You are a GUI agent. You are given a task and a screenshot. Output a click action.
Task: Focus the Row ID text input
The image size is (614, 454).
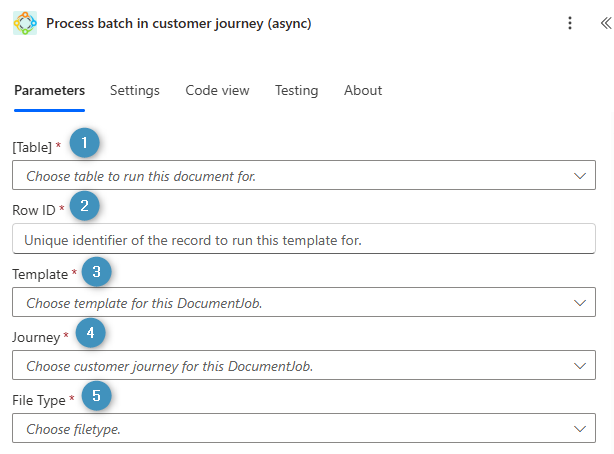[x=303, y=239]
